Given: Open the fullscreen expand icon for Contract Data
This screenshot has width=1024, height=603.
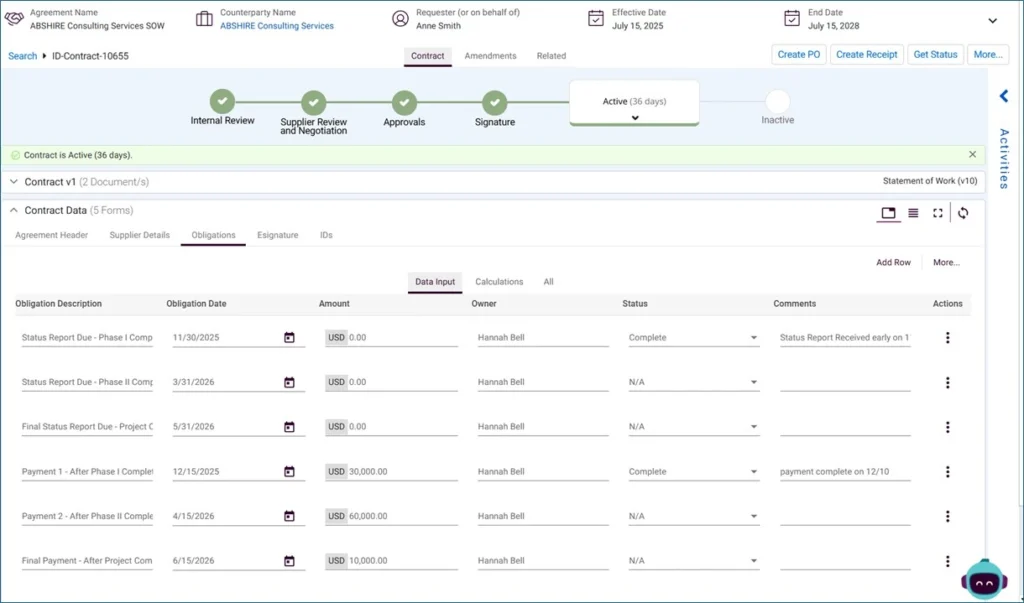Looking at the screenshot, I should pyautogui.click(x=937, y=212).
